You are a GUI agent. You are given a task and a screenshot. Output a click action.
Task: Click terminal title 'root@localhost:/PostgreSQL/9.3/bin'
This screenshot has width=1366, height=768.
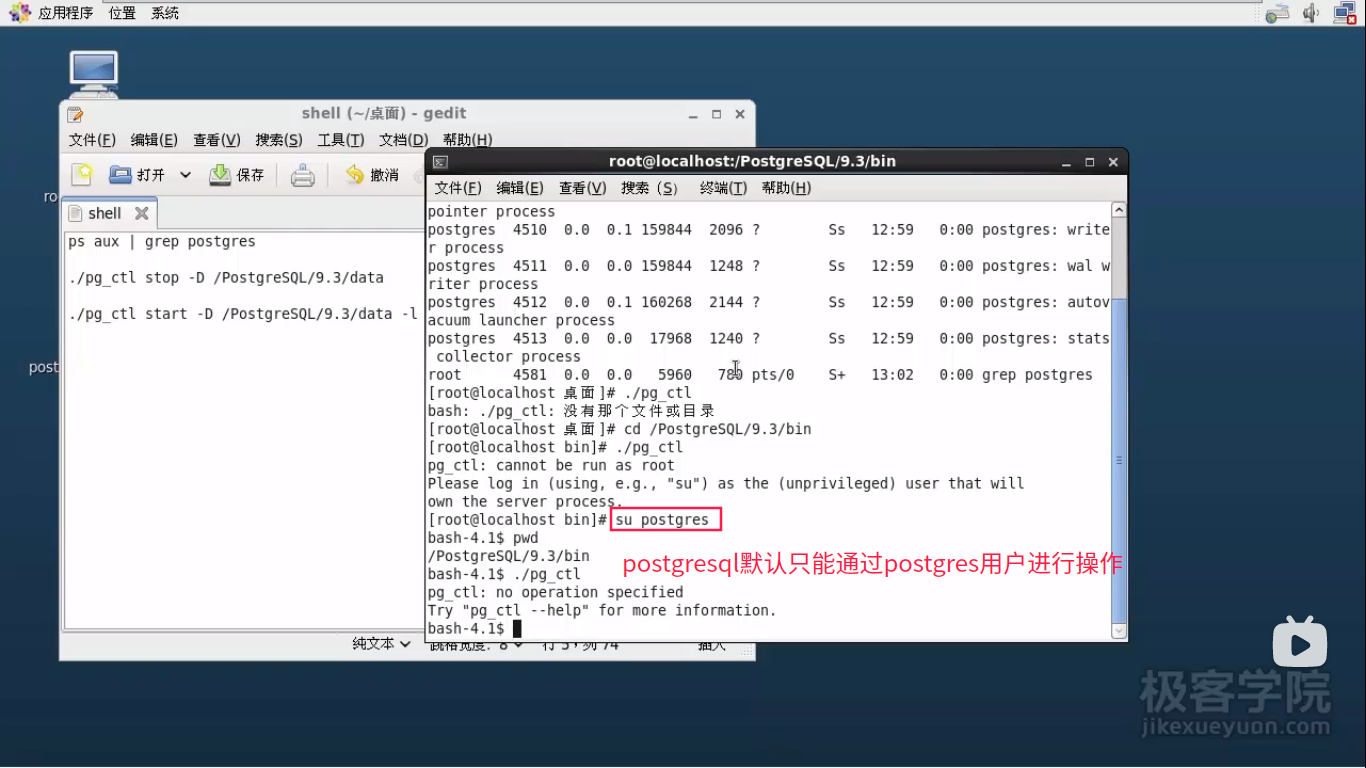[752, 161]
